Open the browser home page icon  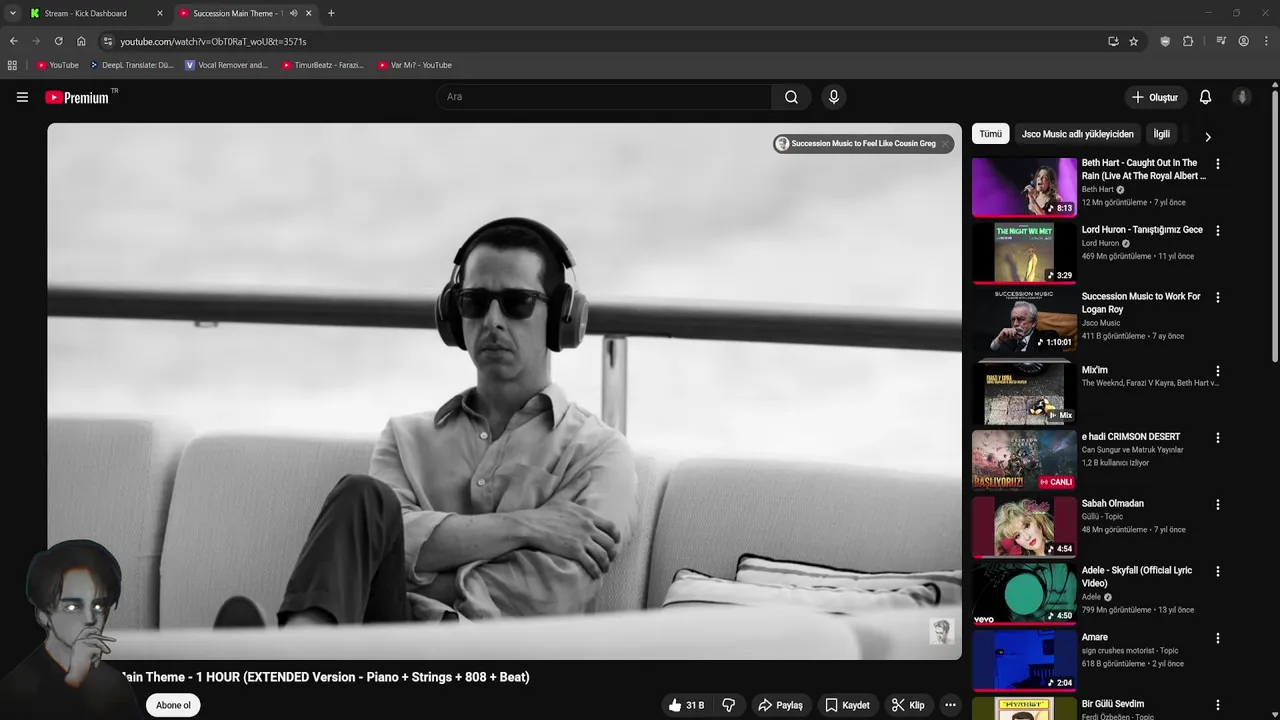click(x=81, y=41)
